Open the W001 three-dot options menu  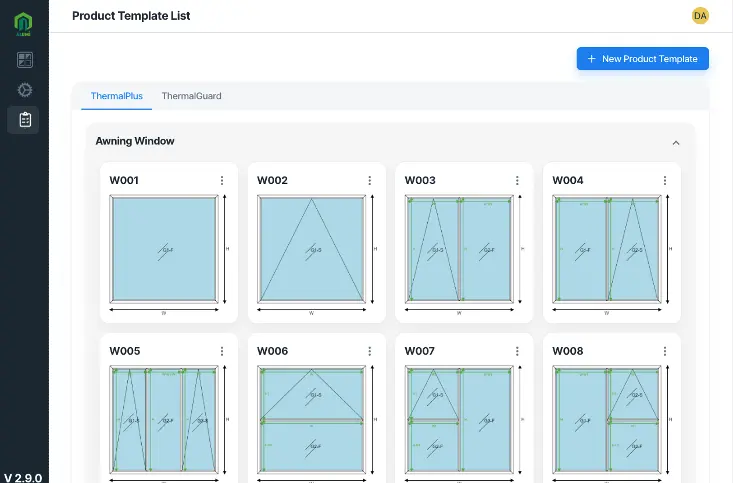tap(222, 180)
